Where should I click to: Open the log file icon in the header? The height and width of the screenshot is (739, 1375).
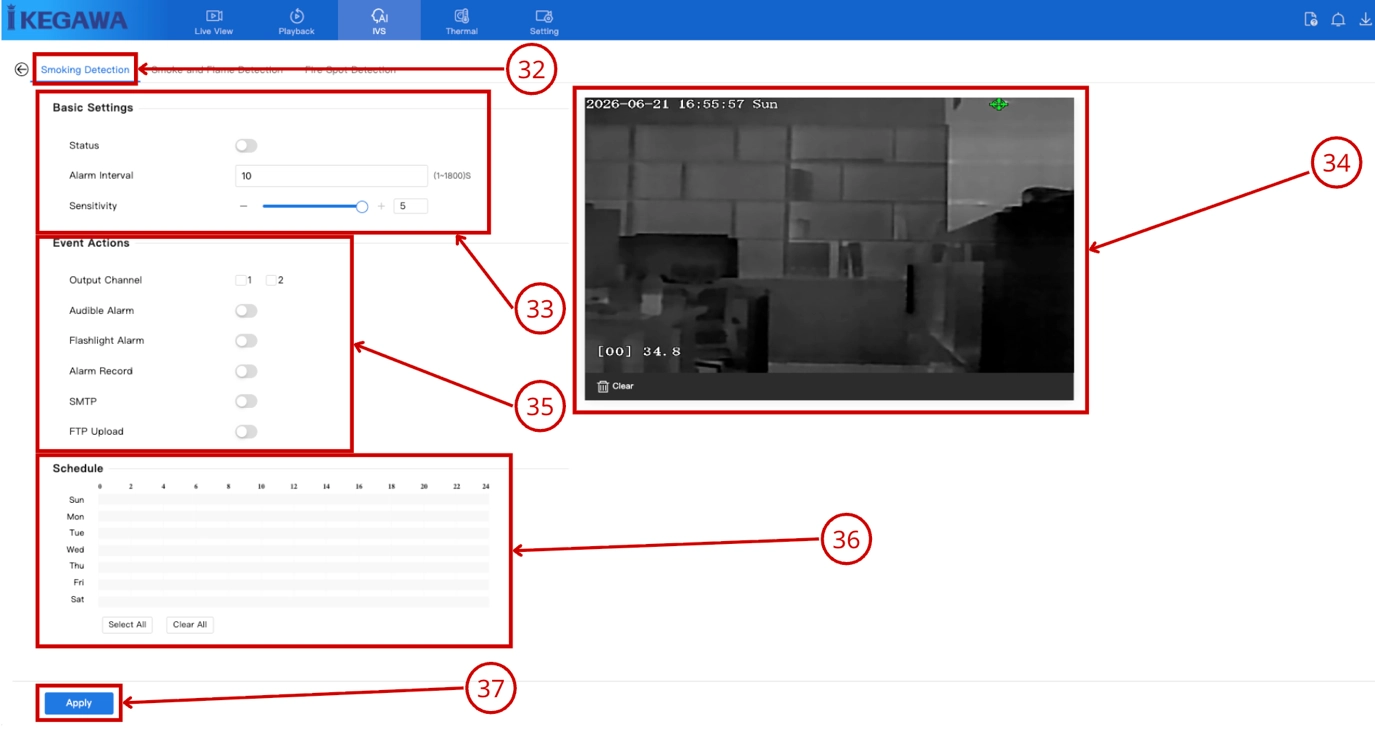coord(1311,20)
